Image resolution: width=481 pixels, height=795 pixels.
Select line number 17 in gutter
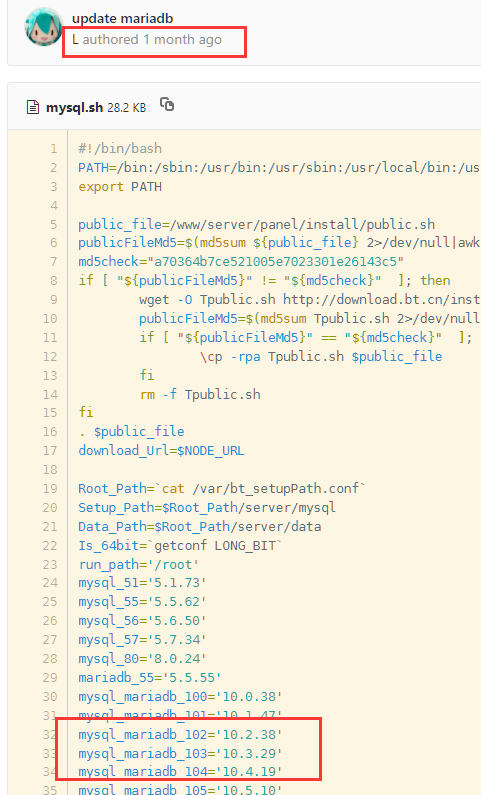(50, 451)
